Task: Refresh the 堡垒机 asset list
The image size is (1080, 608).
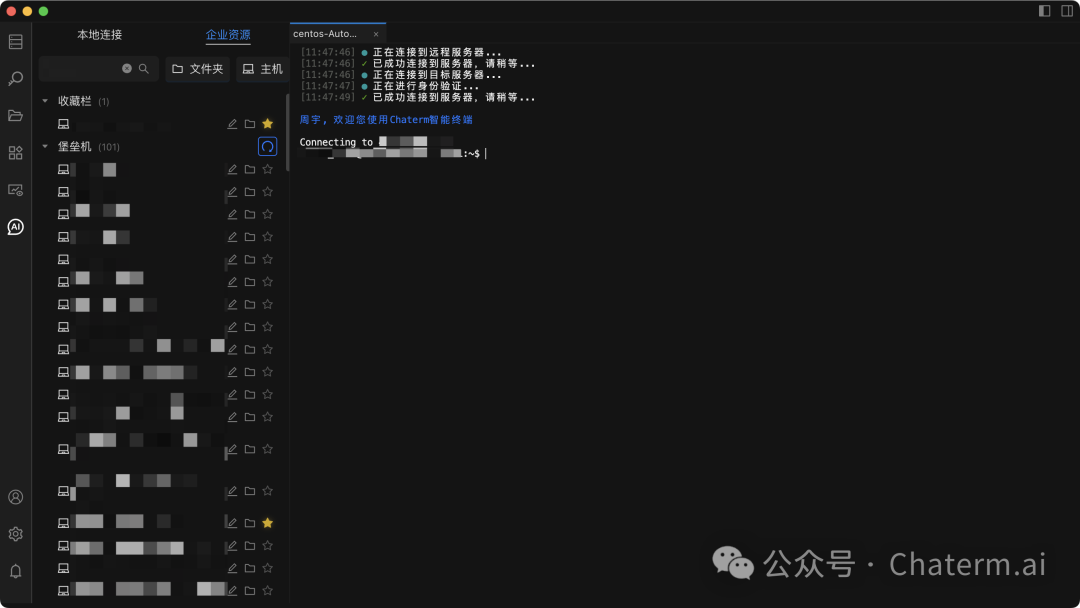Action: [267, 146]
